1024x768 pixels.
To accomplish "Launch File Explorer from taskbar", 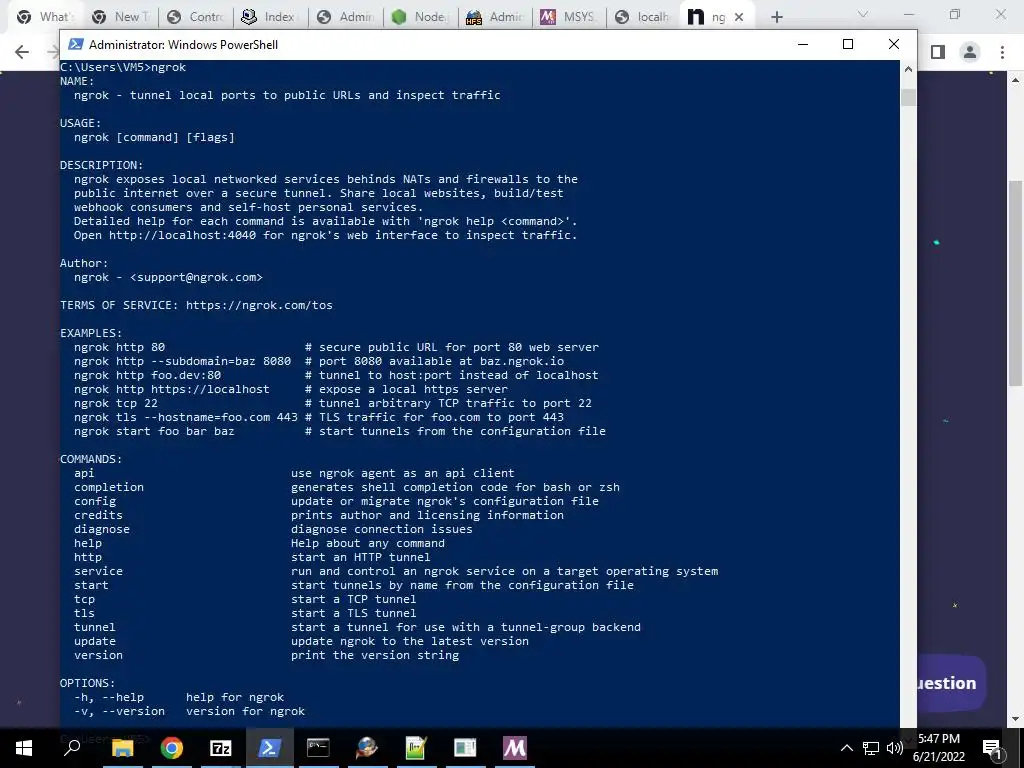I will [122, 748].
